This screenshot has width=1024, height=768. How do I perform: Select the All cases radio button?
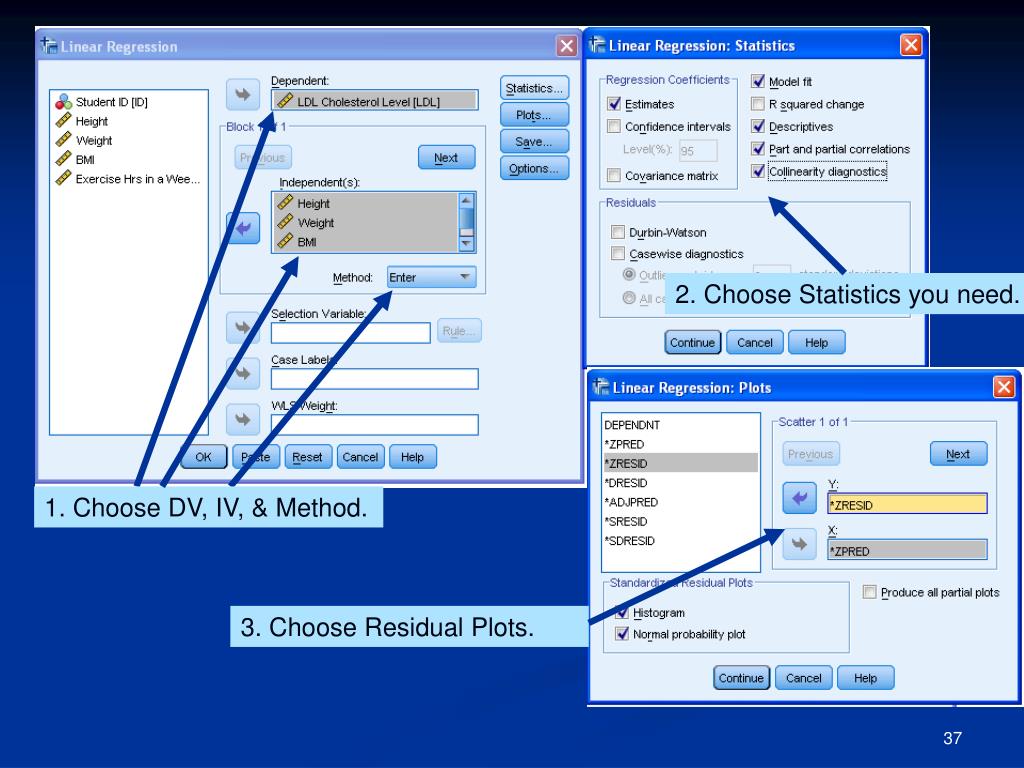[x=630, y=298]
